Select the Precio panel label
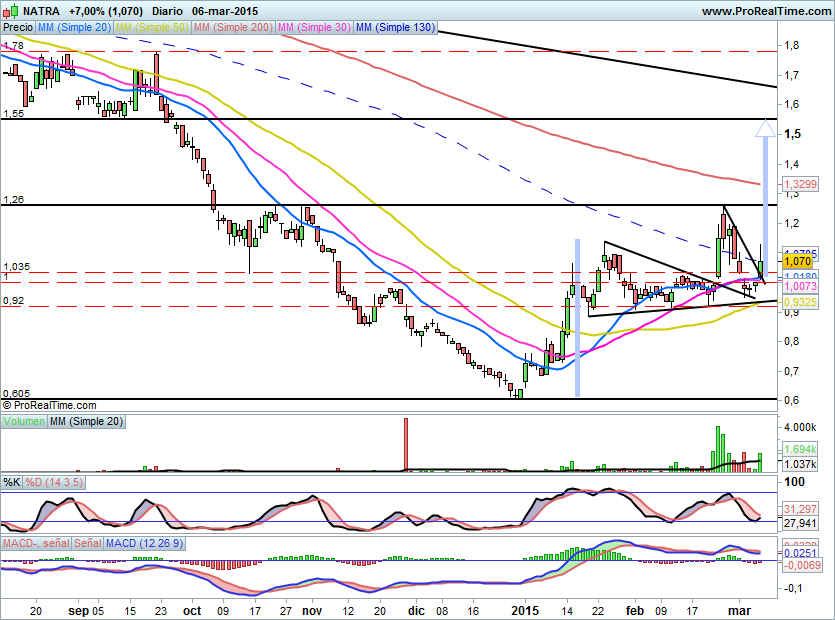835x620 pixels. [18, 28]
